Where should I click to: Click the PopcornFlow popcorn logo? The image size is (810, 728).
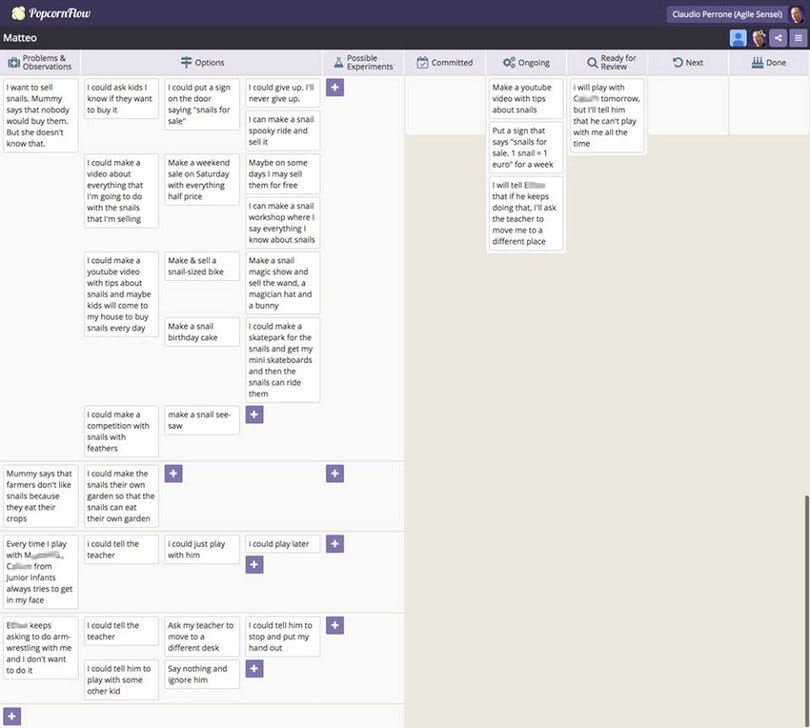[x=19, y=13]
